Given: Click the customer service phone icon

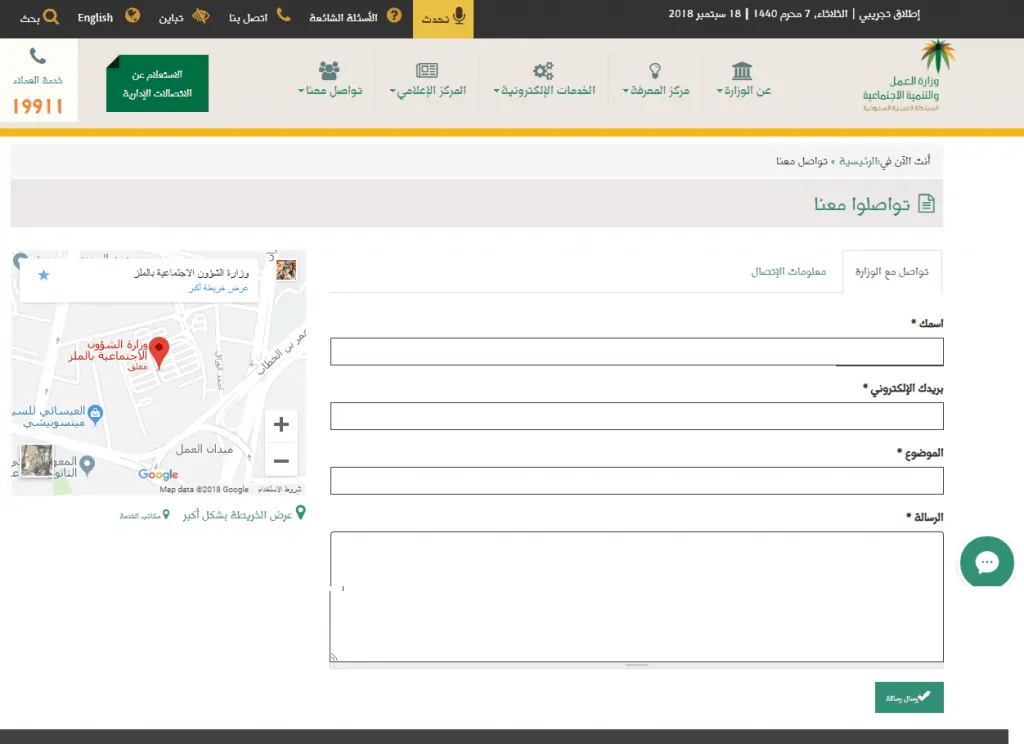Looking at the screenshot, I should (38, 56).
